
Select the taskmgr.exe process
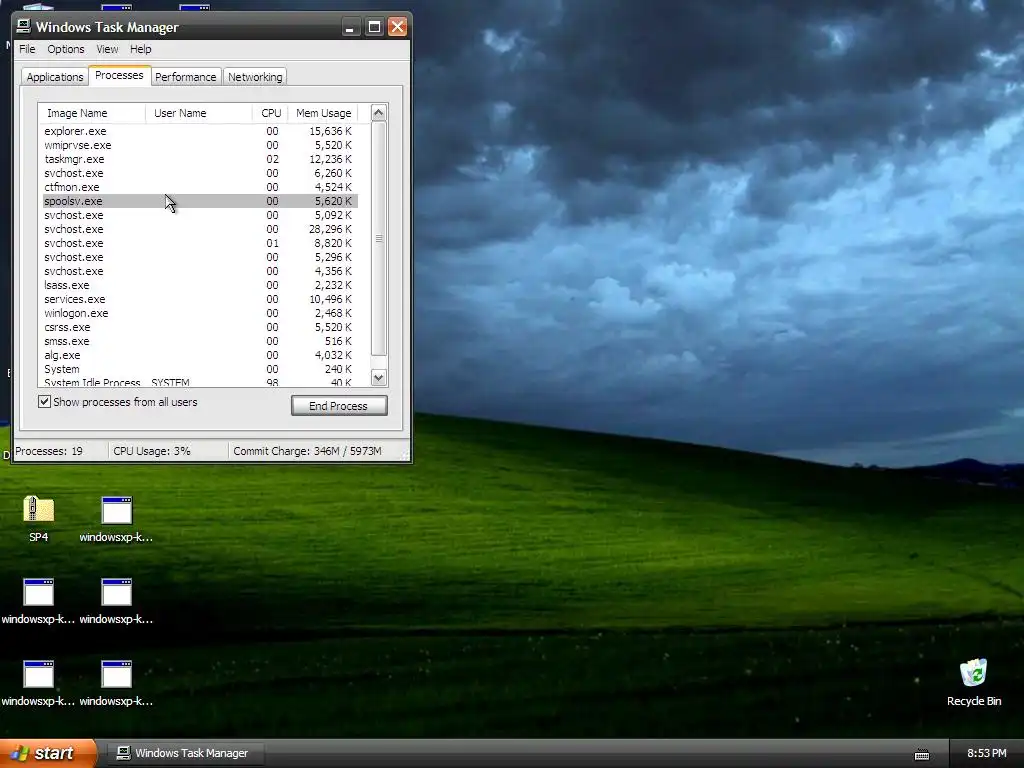click(x=200, y=159)
